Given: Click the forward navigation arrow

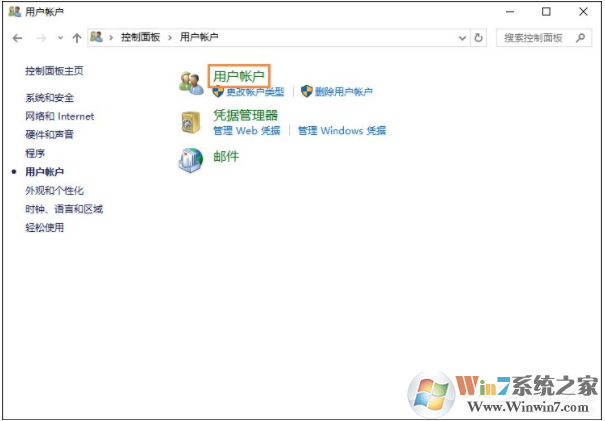Looking at the screenshot, I should tap(41, 38).
